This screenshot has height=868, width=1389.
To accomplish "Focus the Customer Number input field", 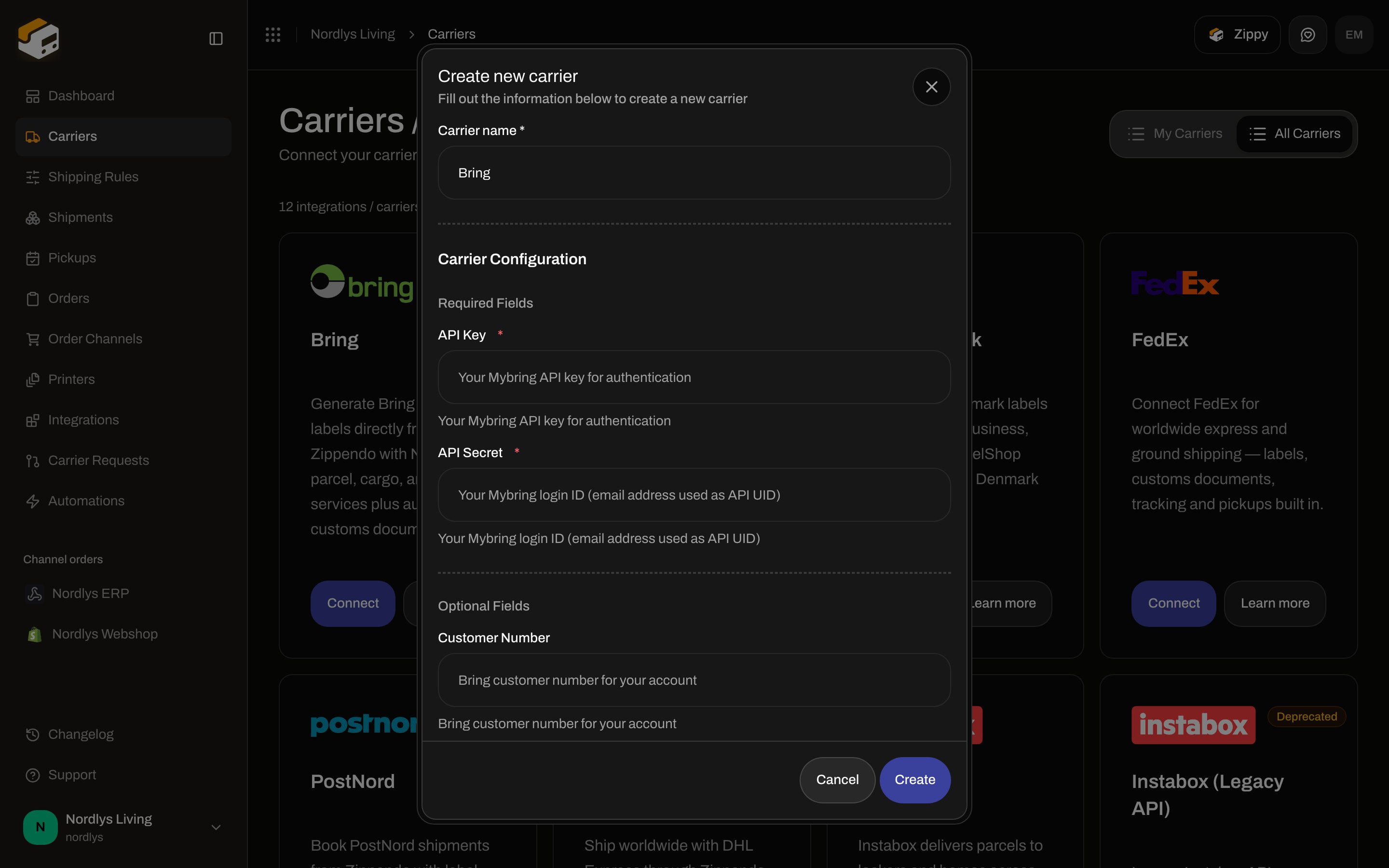I will pos(694,680).
